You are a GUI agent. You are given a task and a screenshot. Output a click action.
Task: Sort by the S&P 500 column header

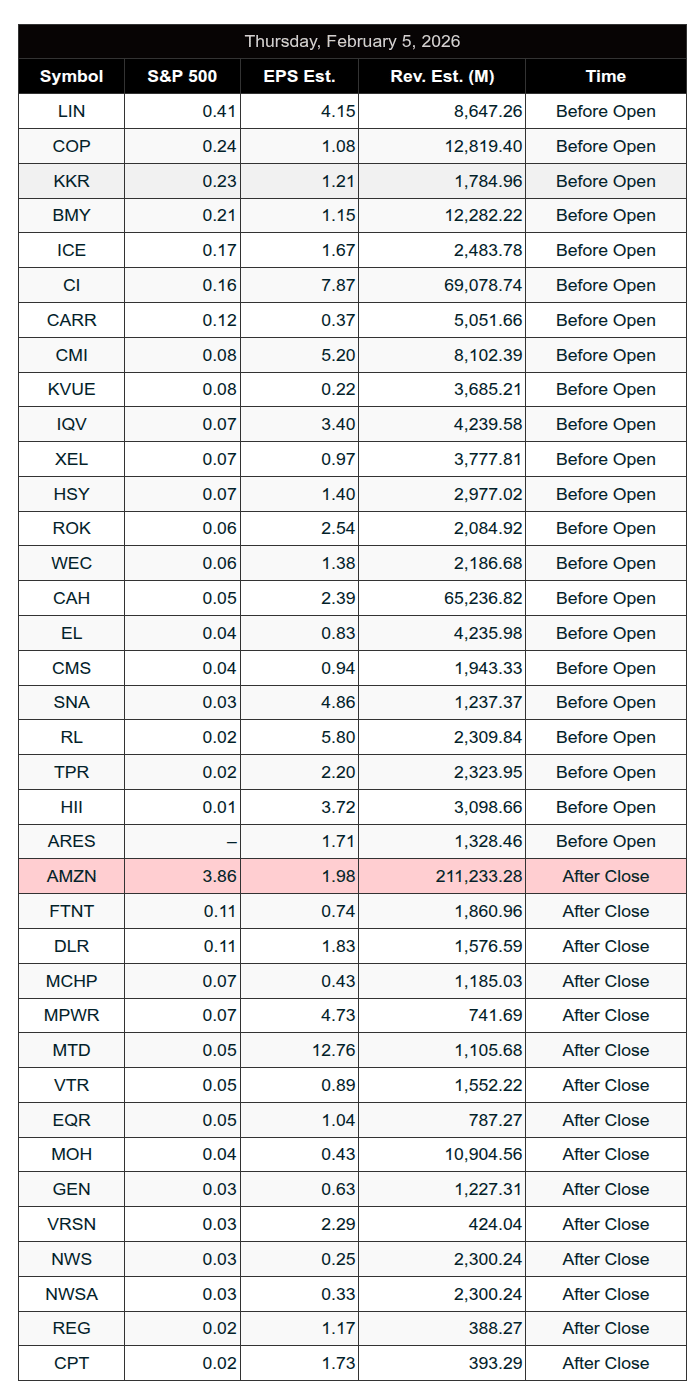(x=182, y=76)
